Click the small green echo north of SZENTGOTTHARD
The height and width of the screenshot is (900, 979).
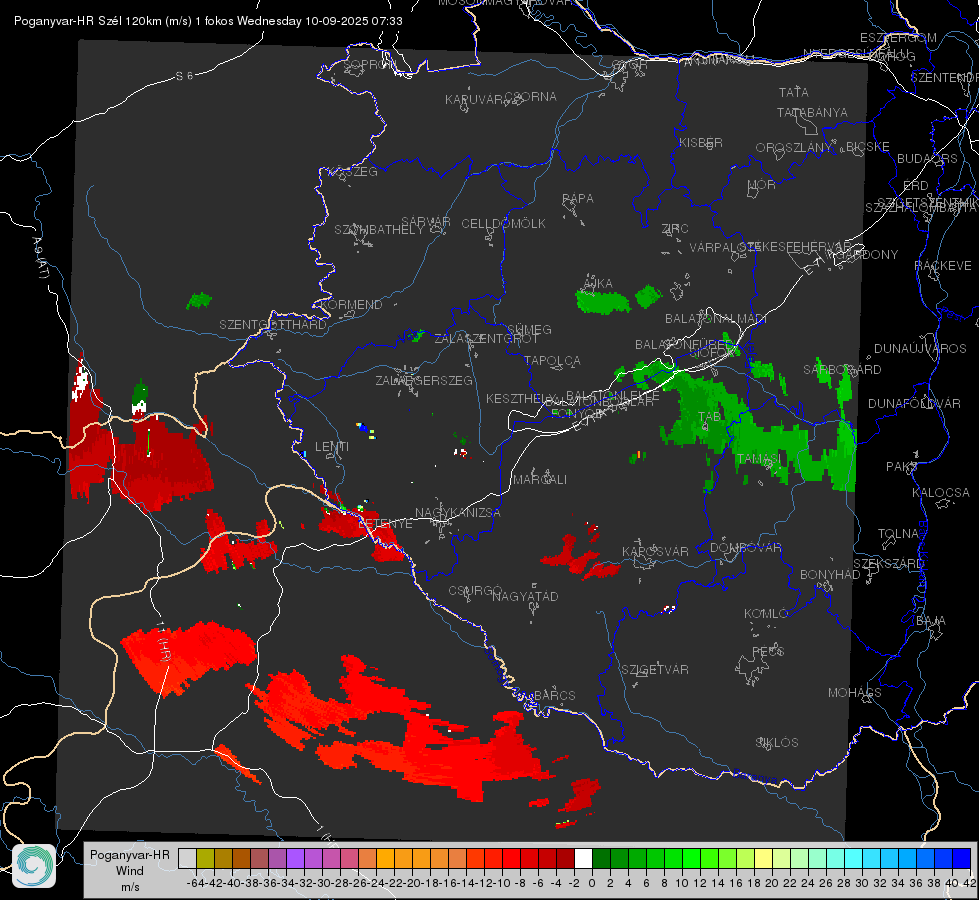pos(199,300)
